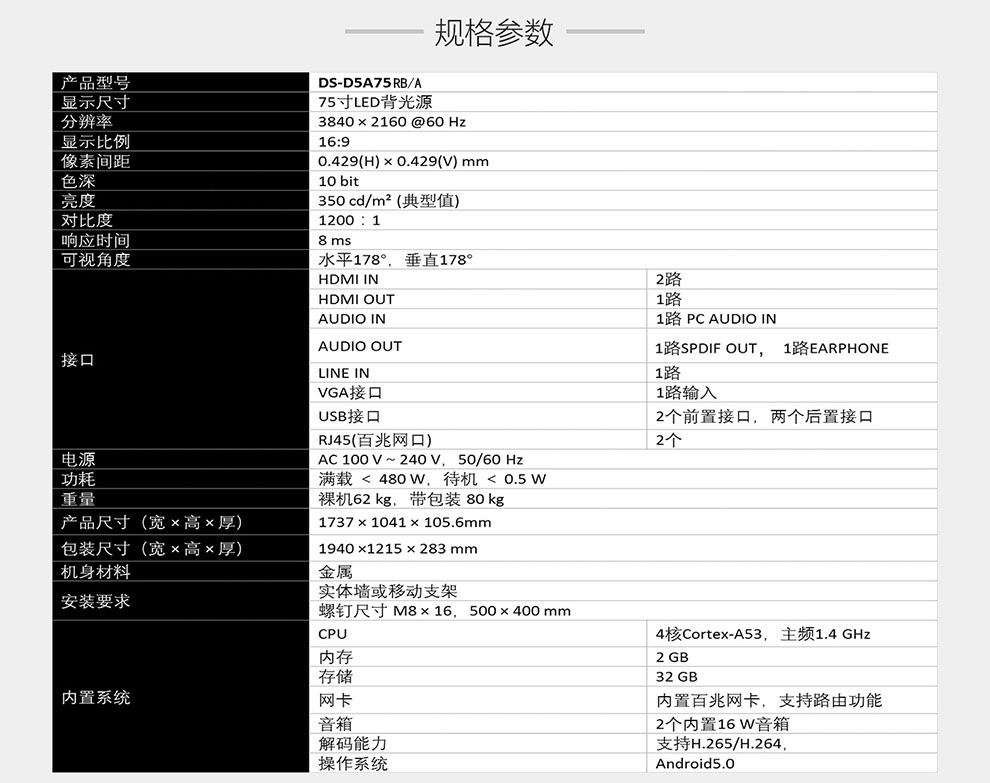The width and height of the screenshot is (990, 783).
Task: Click the 内存 row label
Action: click(335, 657)
